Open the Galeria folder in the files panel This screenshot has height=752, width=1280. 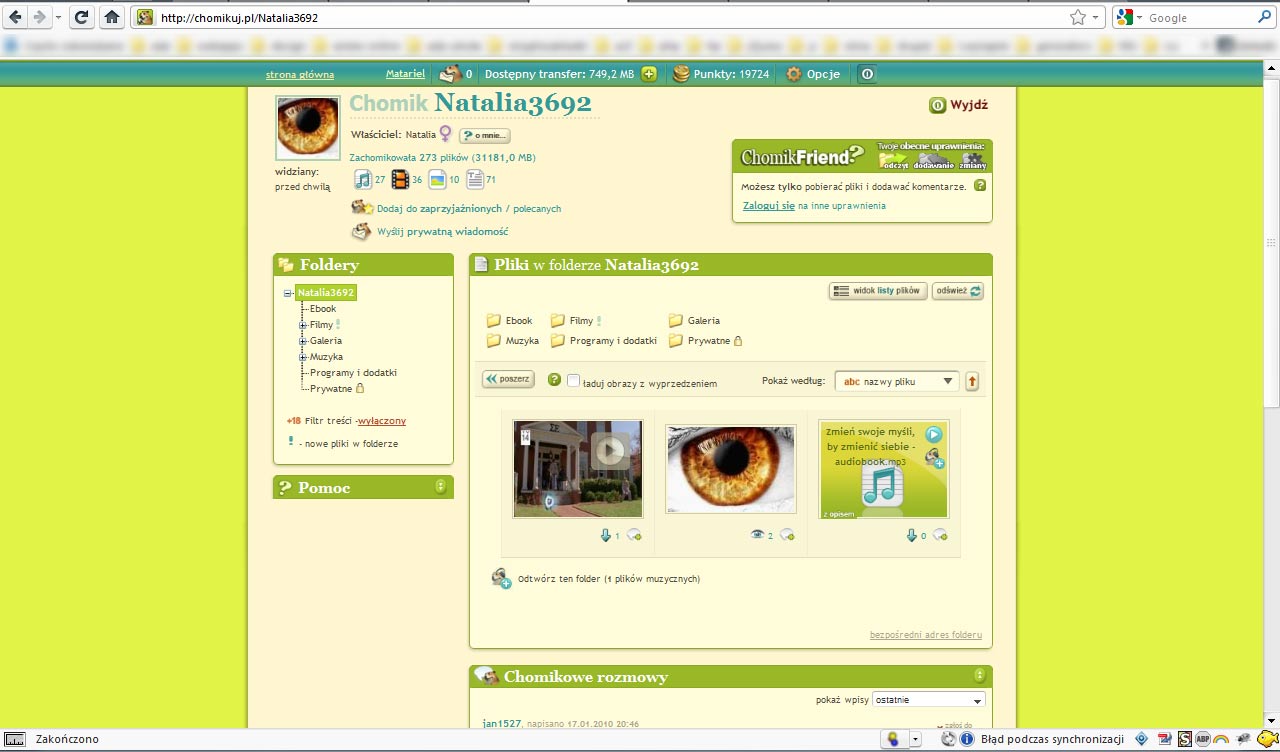[x=694, y=321]
